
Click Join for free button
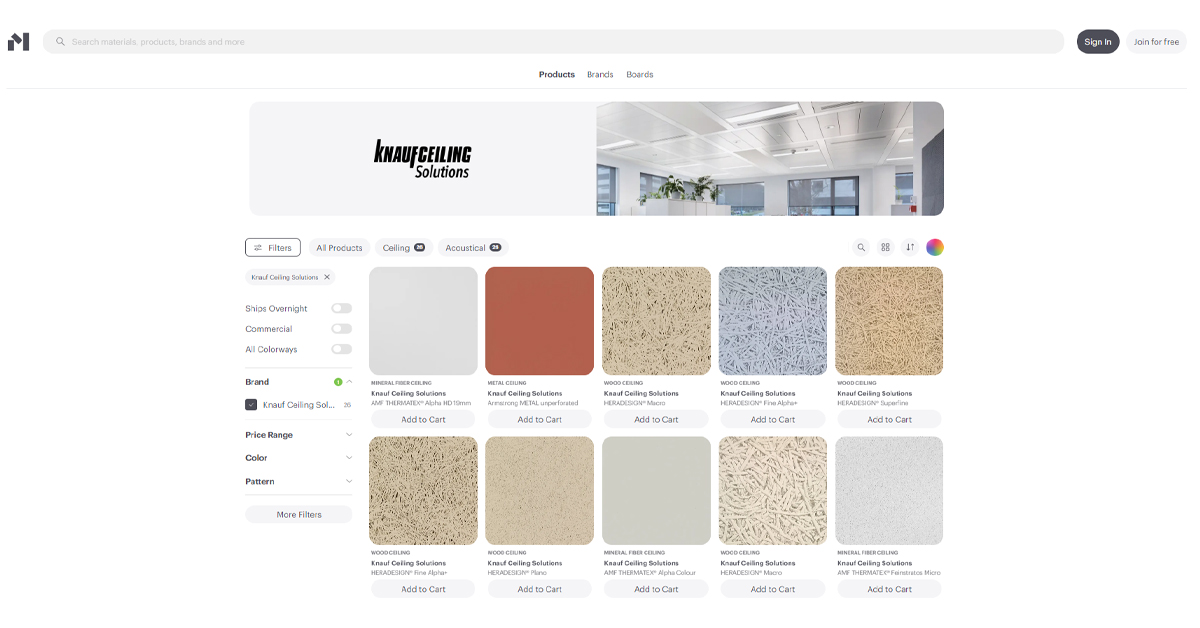pyautogui.click(x=1157, y=42)
